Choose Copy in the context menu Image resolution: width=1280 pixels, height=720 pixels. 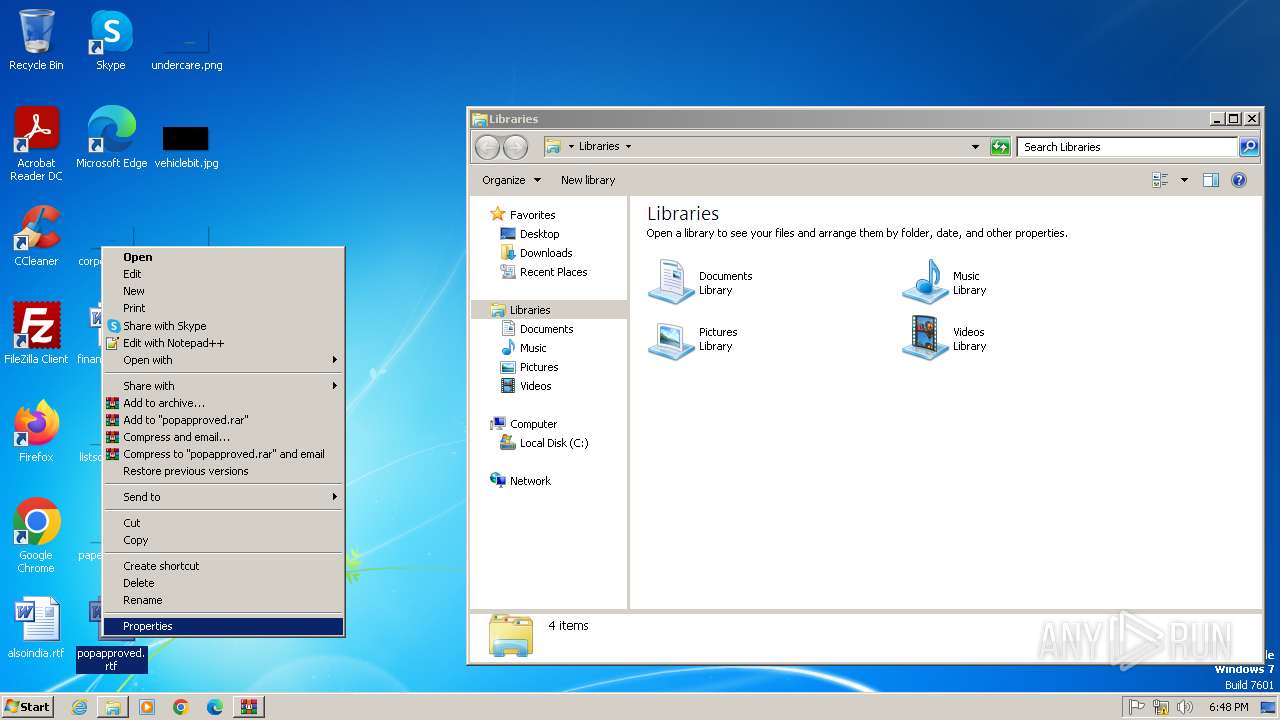click(224, 540)
